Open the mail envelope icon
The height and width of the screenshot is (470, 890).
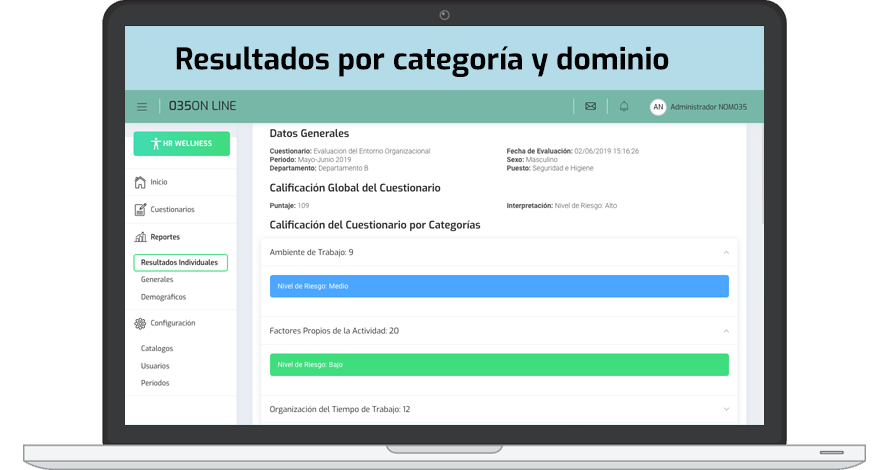click(x=590, y=106)
